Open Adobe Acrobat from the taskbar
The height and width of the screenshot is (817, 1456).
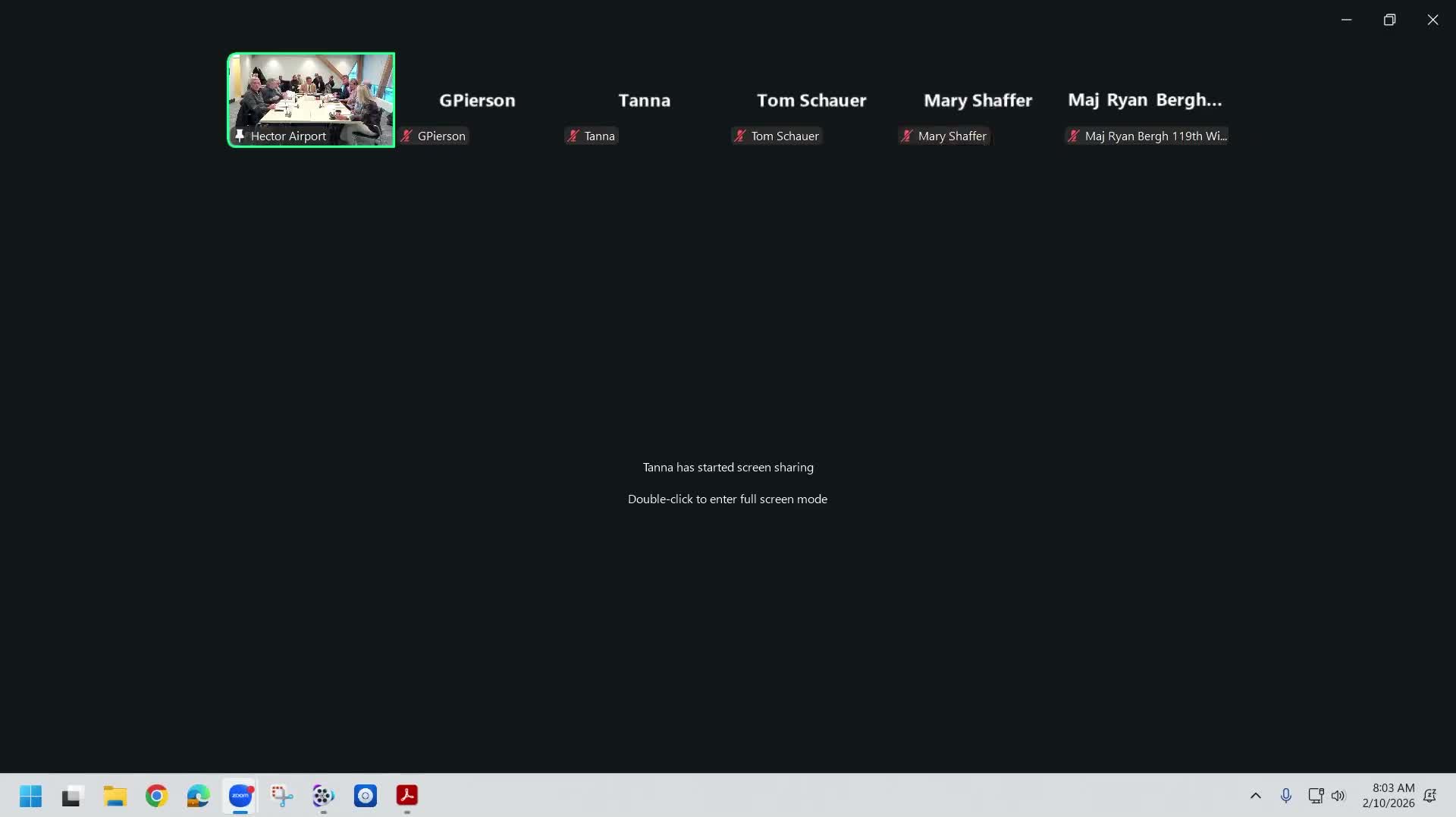coord(407,796)
